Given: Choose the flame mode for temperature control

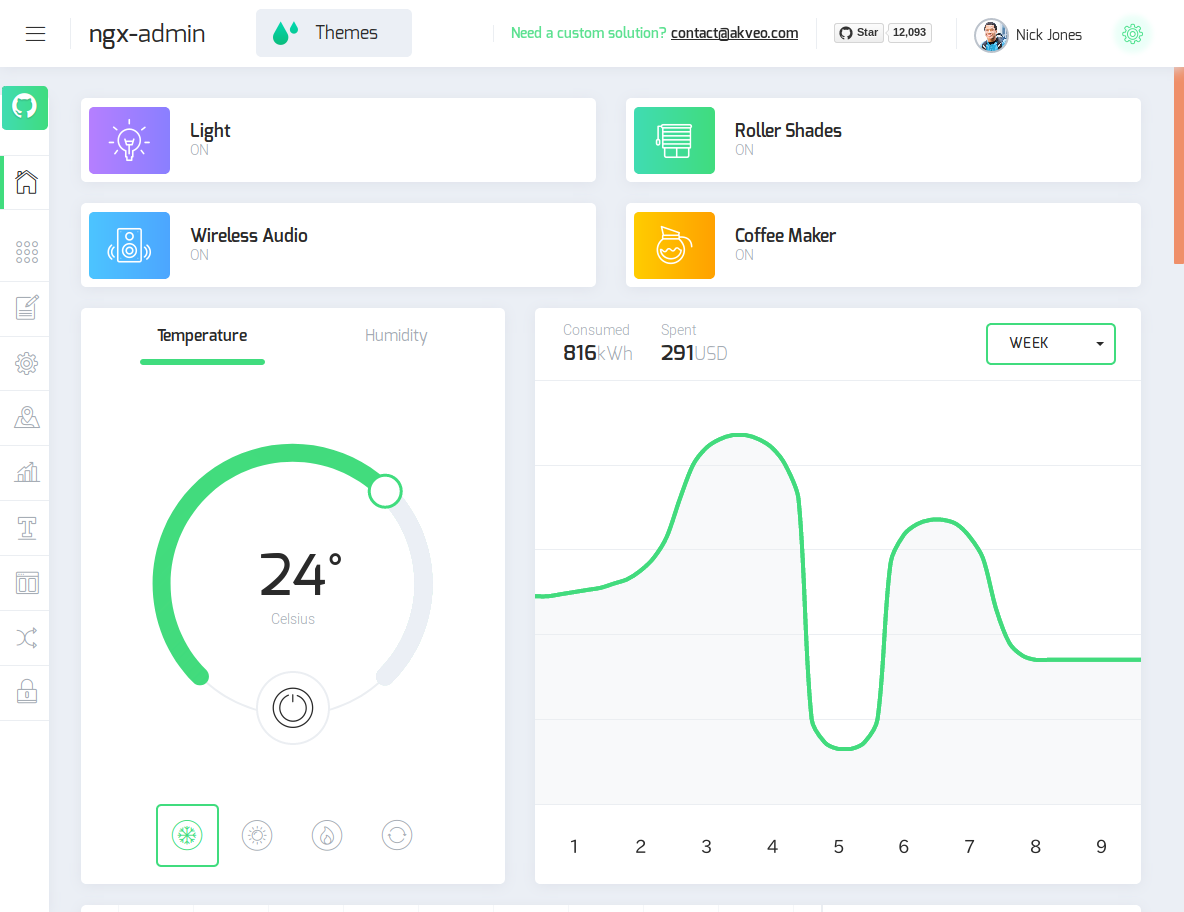Looking at the screenshot, I should 327,835.
